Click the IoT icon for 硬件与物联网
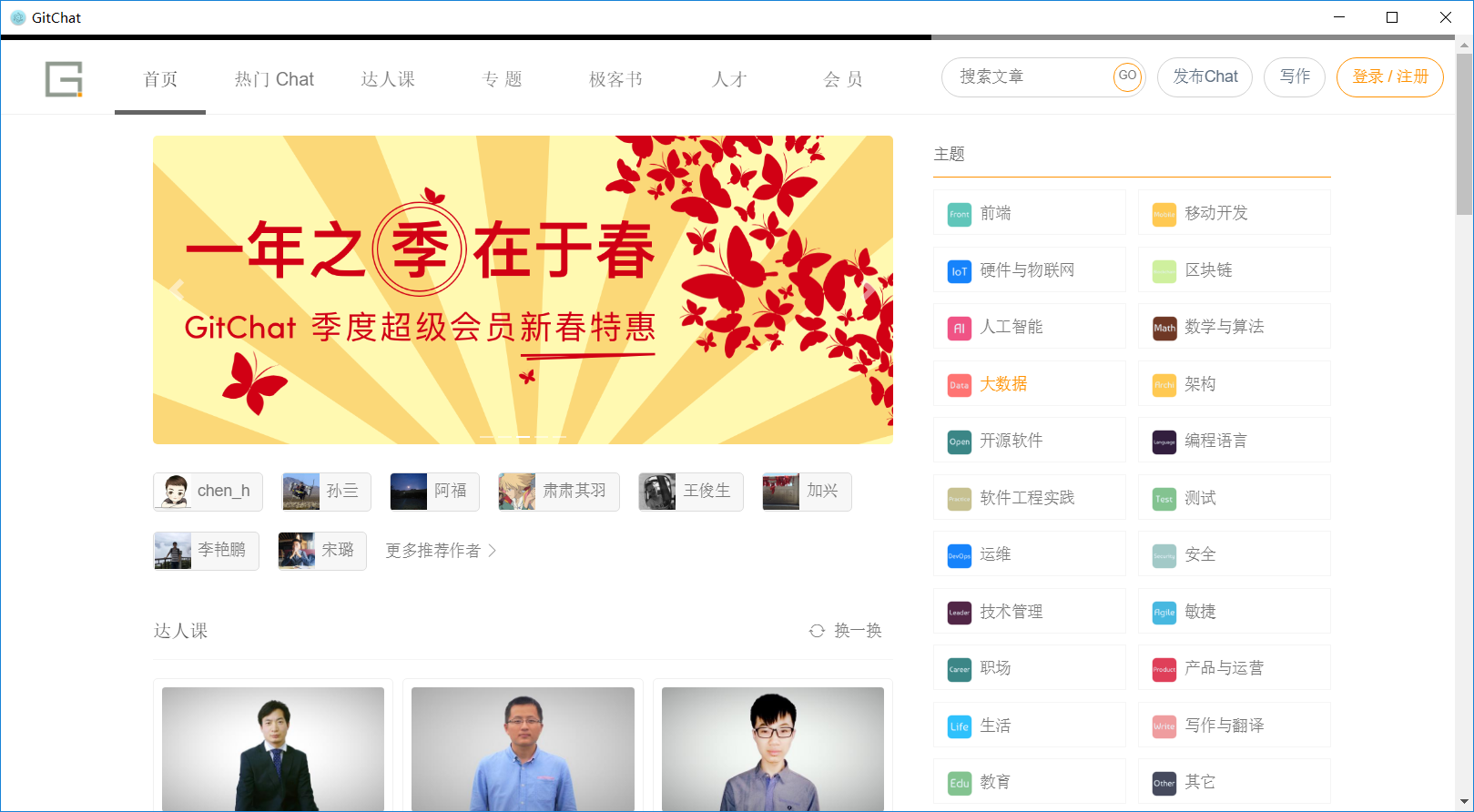This screenshot has height=812, width=1474. click(960, 271)
